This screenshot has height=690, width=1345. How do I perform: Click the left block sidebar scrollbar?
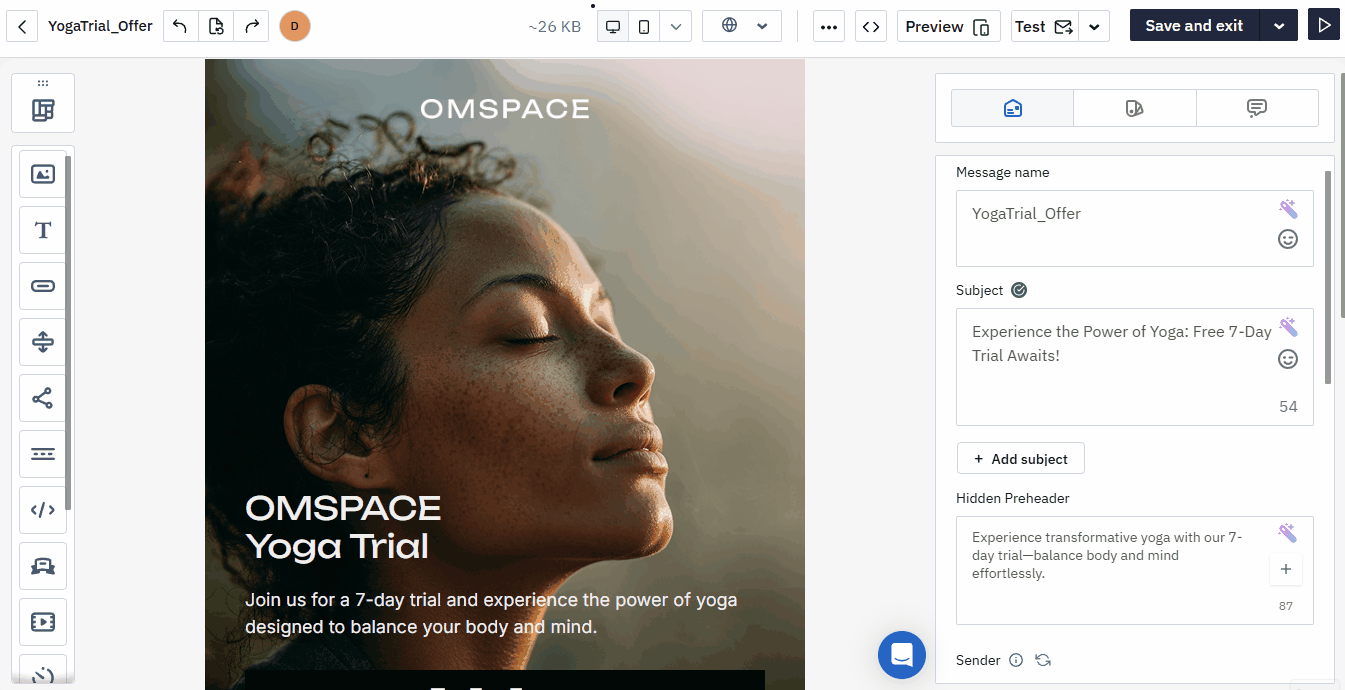coord(68,333)
